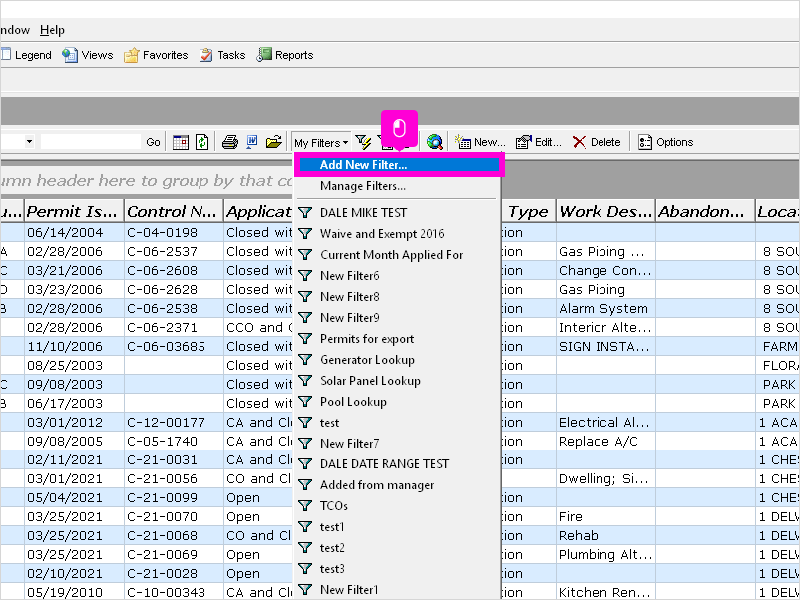This screenshot has width=800, height=600.
Task: Click the globe search icon
Action: pos(435,142)
